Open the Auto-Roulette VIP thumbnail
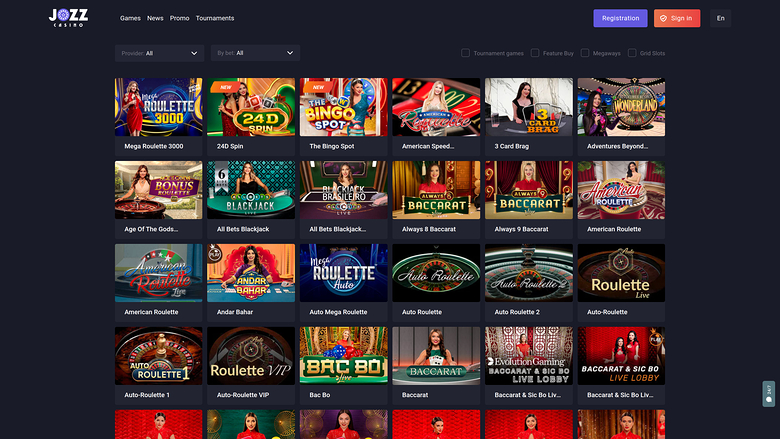 (251, 356)
